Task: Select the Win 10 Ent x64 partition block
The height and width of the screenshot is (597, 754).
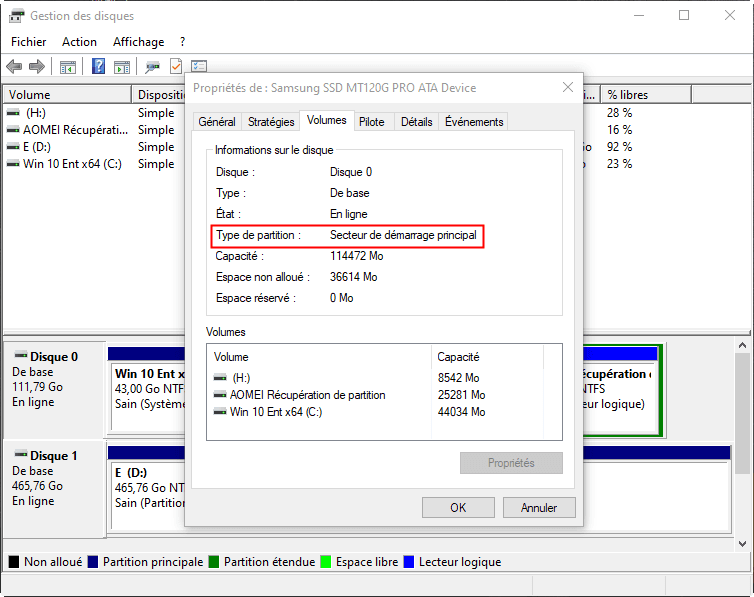Action: 147,389
